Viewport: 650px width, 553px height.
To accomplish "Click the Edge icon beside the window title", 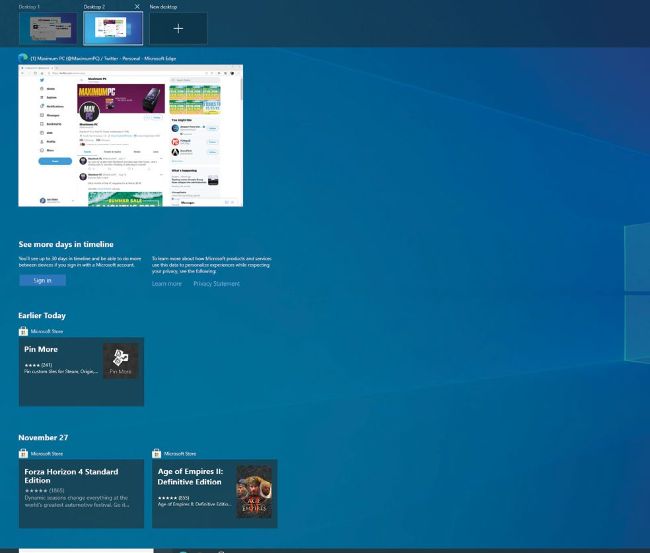I will [23, 58].
